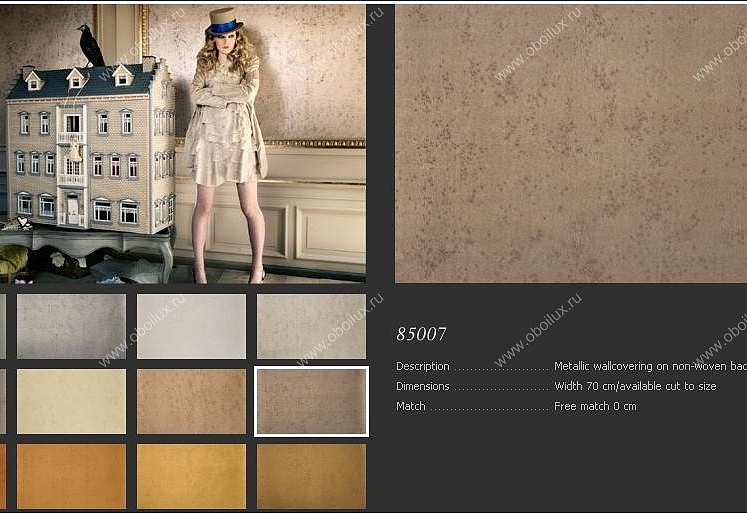747x516 pixels.
Task: Open the room scene photo with dollhouse
Action: pos(183,144)
